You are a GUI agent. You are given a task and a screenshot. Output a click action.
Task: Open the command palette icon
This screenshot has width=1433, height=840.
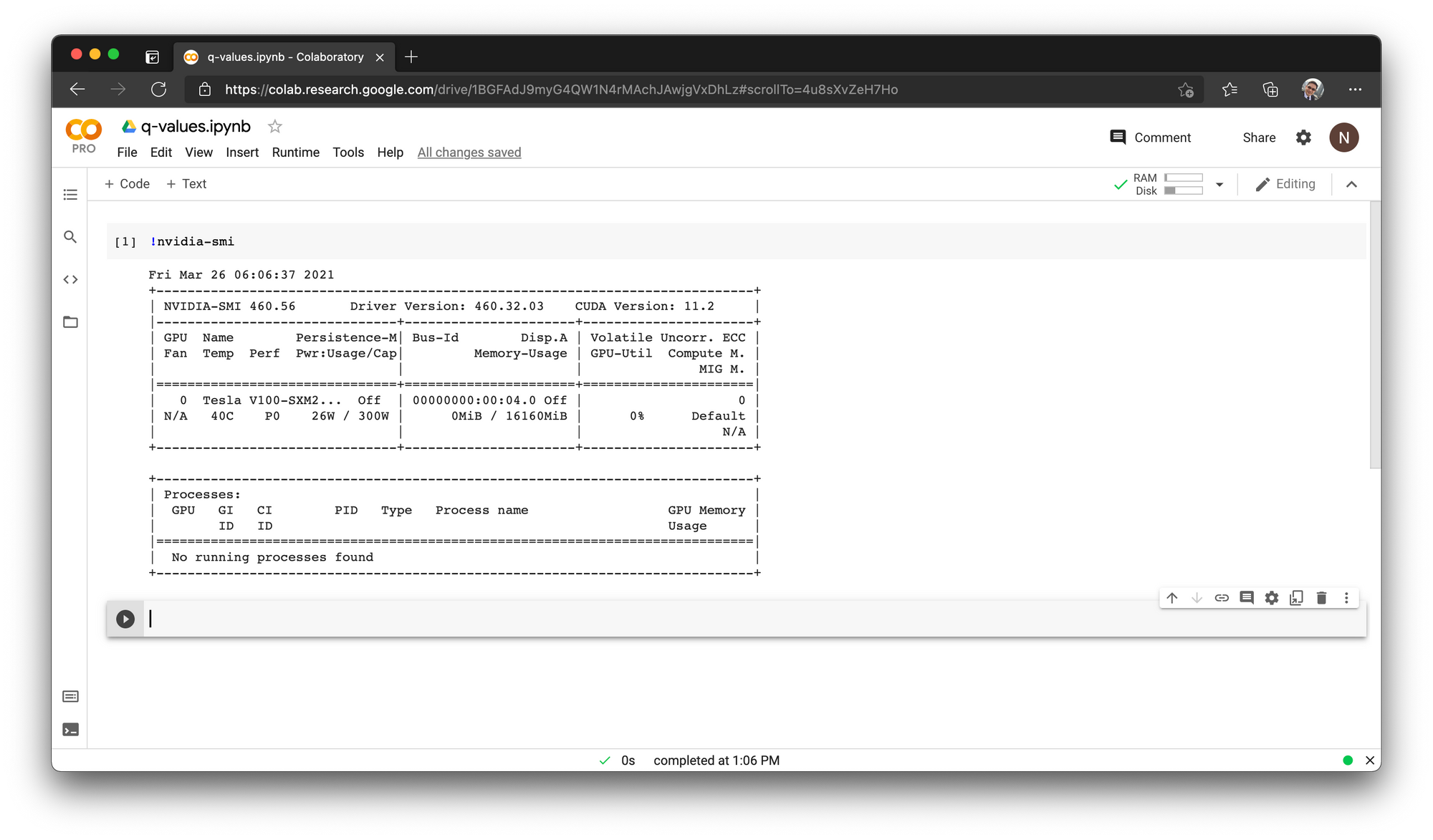(70, 696)
